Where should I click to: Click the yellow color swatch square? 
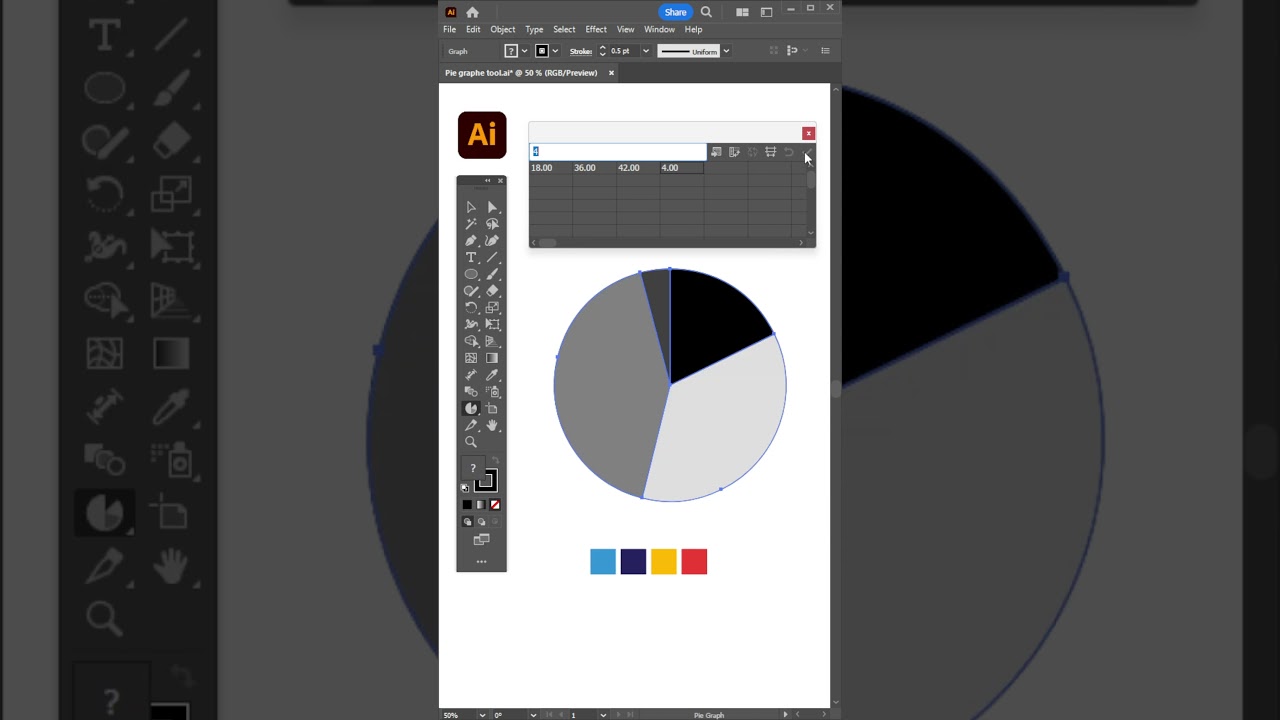pyautogui.click(x=664, y=562)
